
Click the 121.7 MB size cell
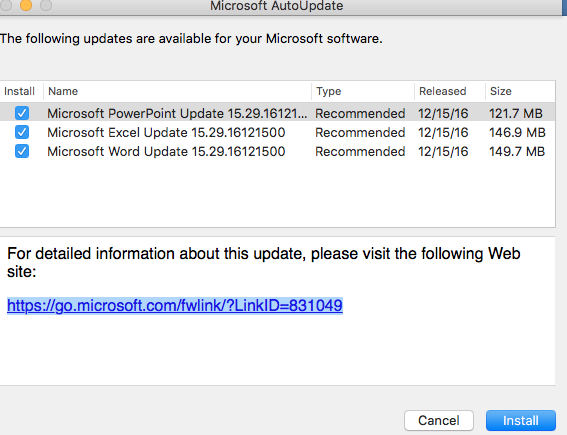(x=516, y=114)
